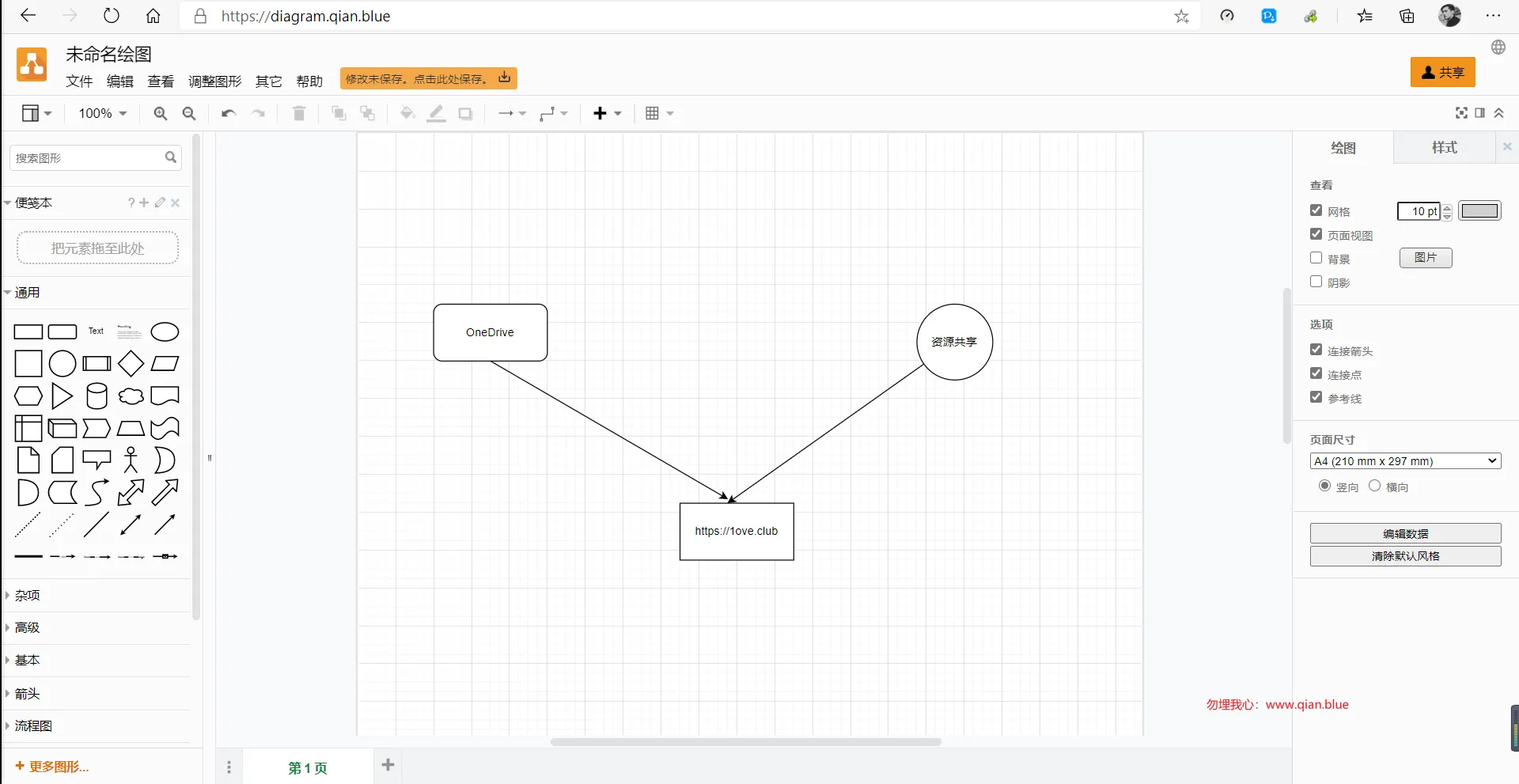Screen dimensions: 1519x784
Task: Select the 第 1 页 page tab
Action: click(308, 768)
